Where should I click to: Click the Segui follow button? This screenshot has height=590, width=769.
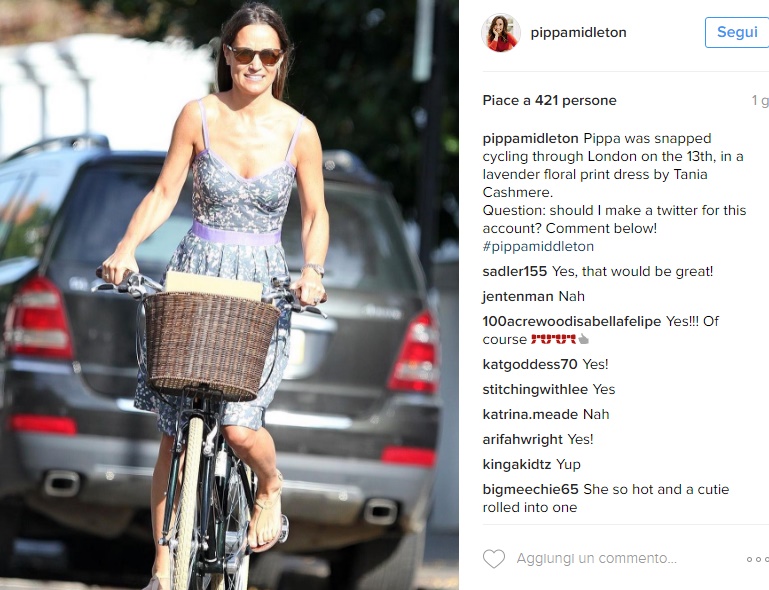click(737, 32)
